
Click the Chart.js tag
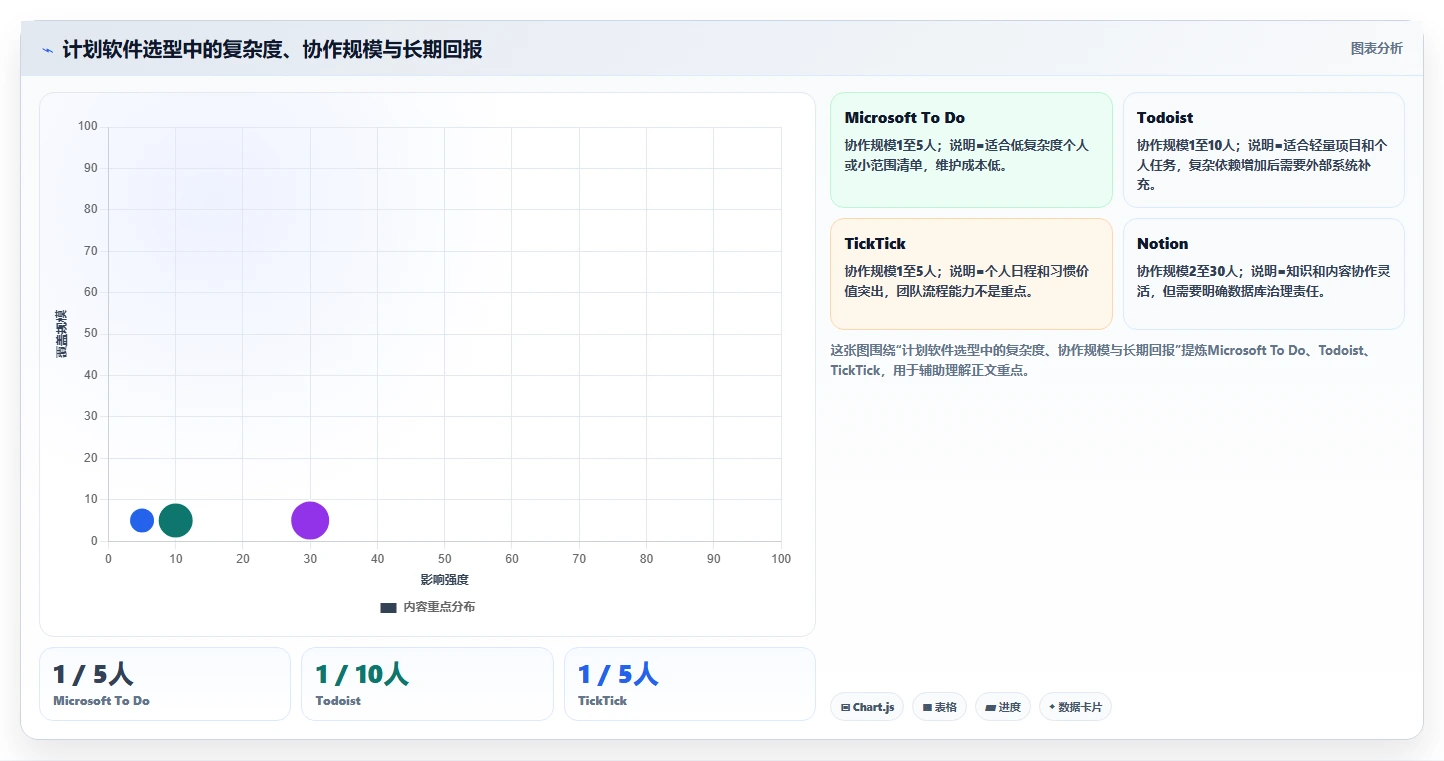click(867, 707)
